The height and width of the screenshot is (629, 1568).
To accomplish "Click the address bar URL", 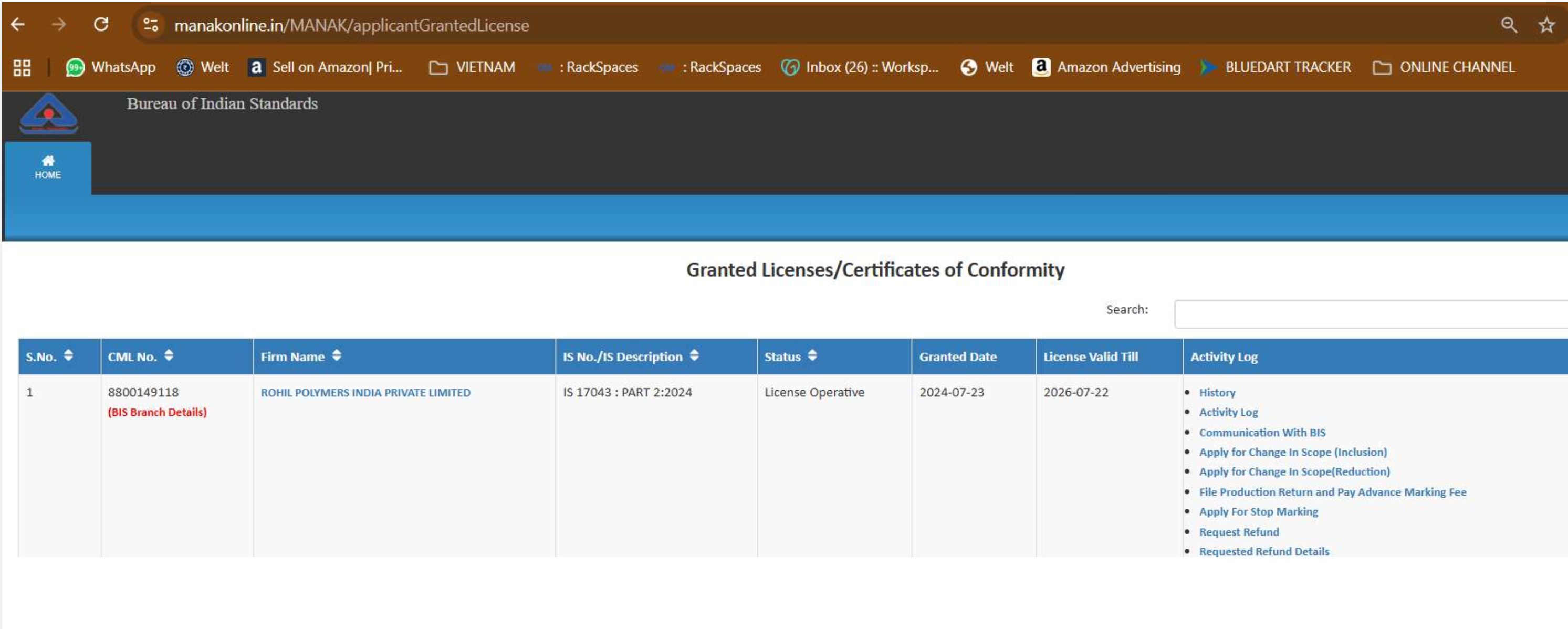I will (351, 26).
